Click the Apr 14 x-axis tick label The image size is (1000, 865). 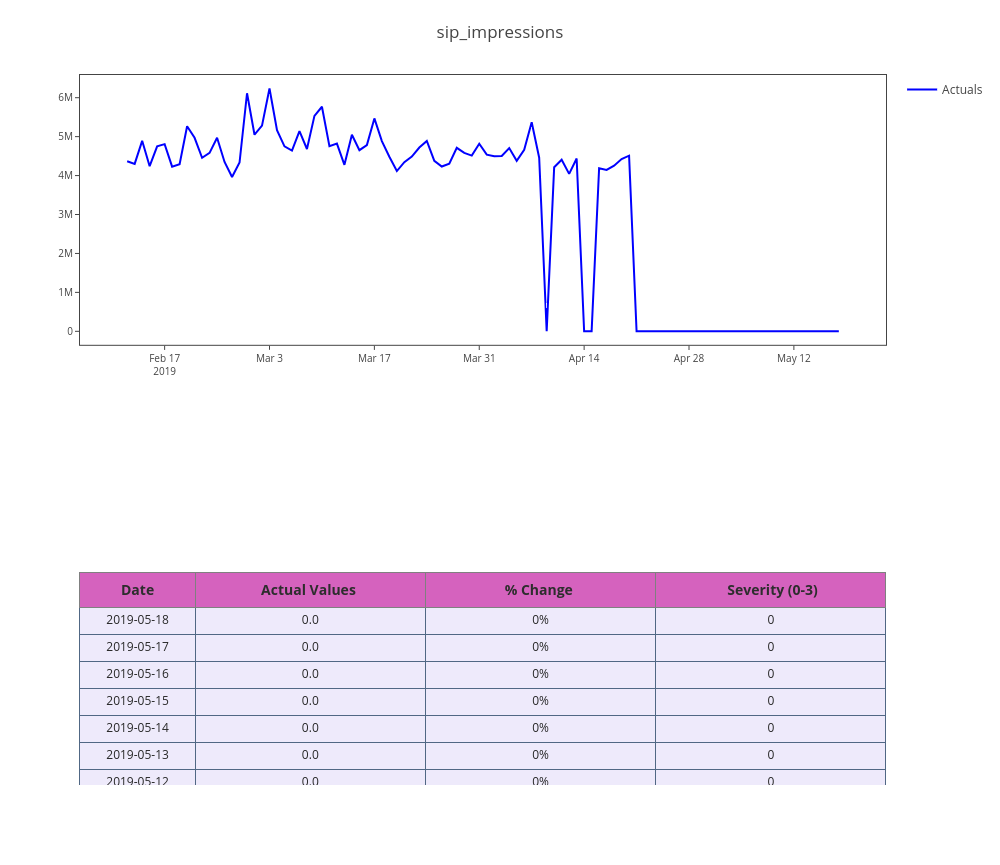[x=584, y=359]
